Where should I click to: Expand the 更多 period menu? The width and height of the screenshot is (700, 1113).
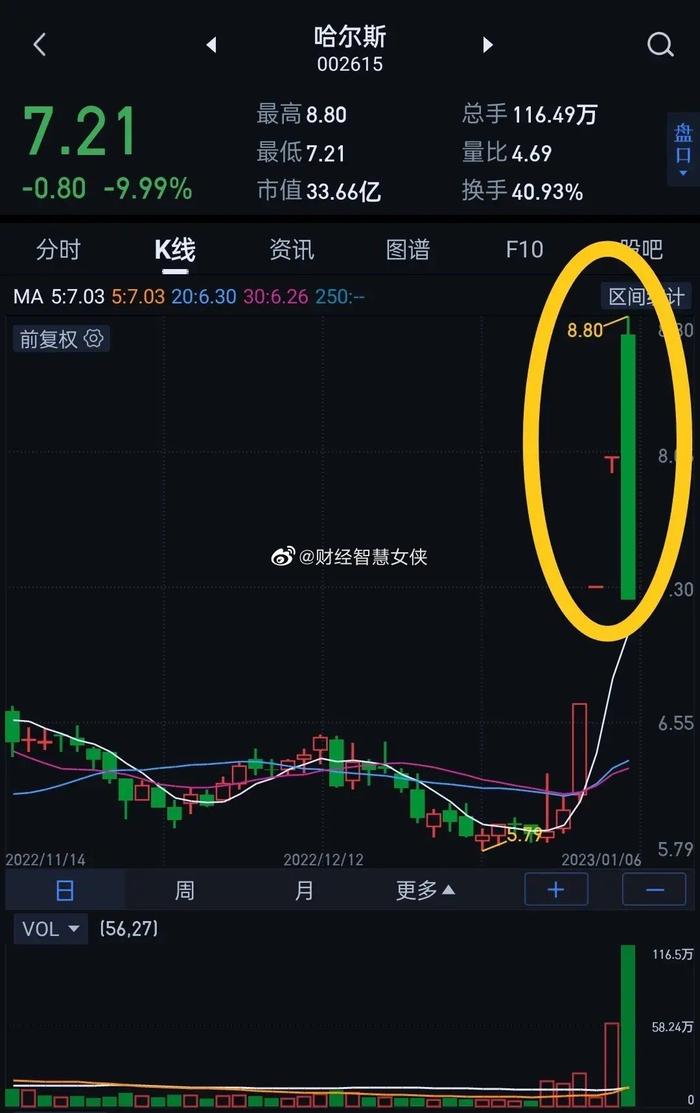pyautogui.click(x=425, y=889)
